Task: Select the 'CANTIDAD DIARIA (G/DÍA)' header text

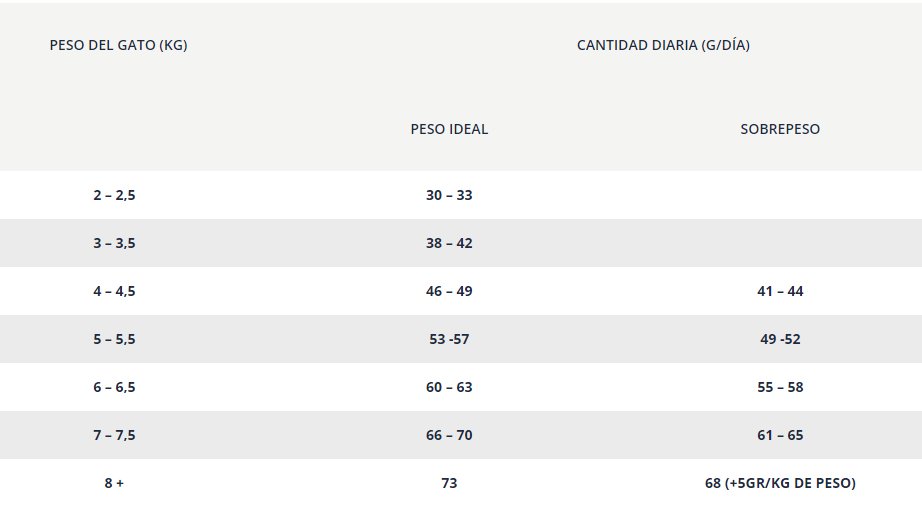Action: point(663,45)
